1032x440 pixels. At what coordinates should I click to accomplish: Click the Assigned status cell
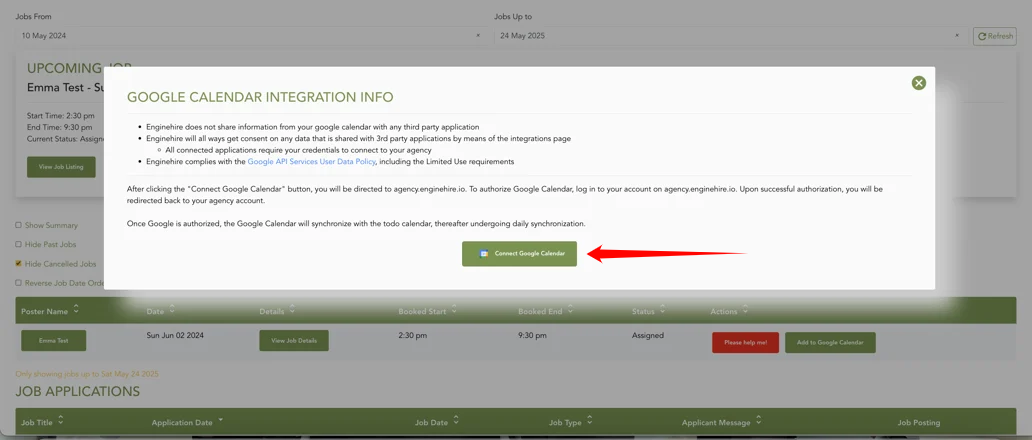click(x=648, y=335)
